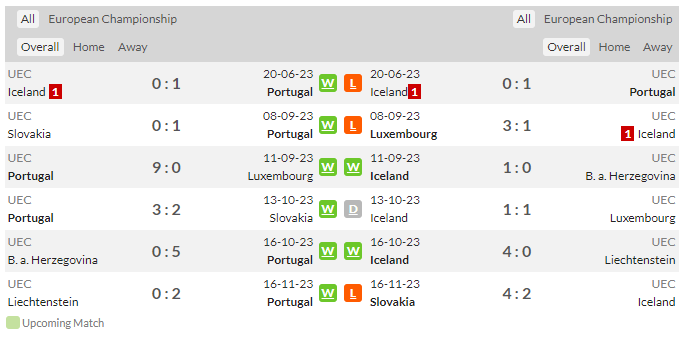The height and width of the screenshot is (361, 685).
Task: Switch to right Home tab
Action: point(614,47)
